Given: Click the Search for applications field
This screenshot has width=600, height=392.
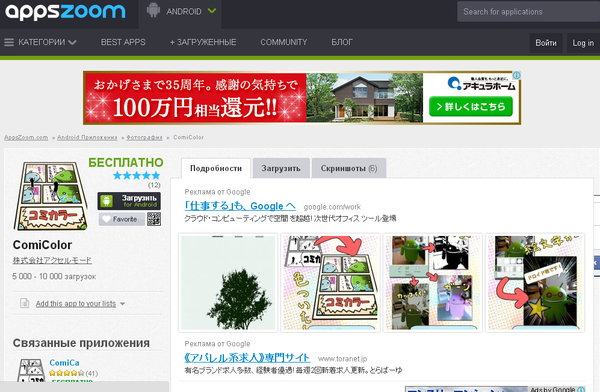Looking at the screenshot, I should tap(528, 11).
